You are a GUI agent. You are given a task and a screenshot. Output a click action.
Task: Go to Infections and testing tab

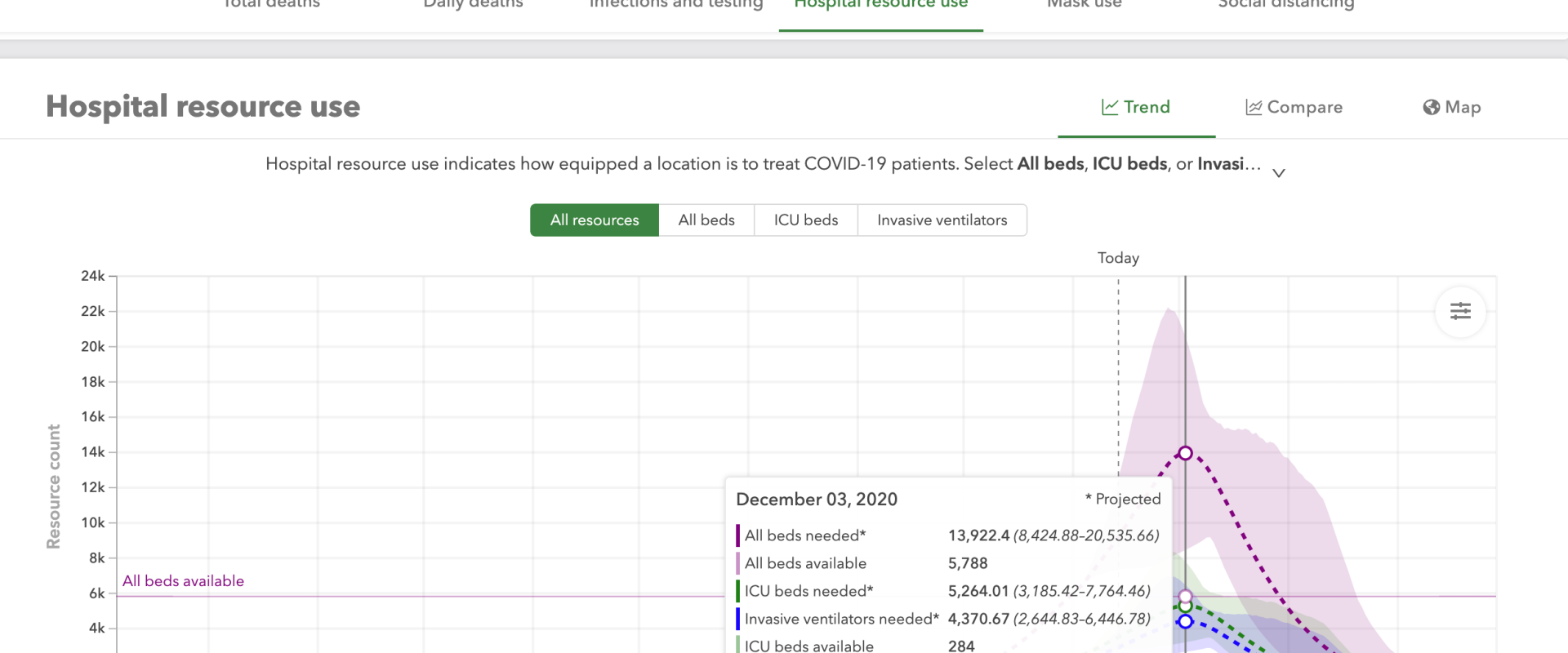[x=676, y=5]
